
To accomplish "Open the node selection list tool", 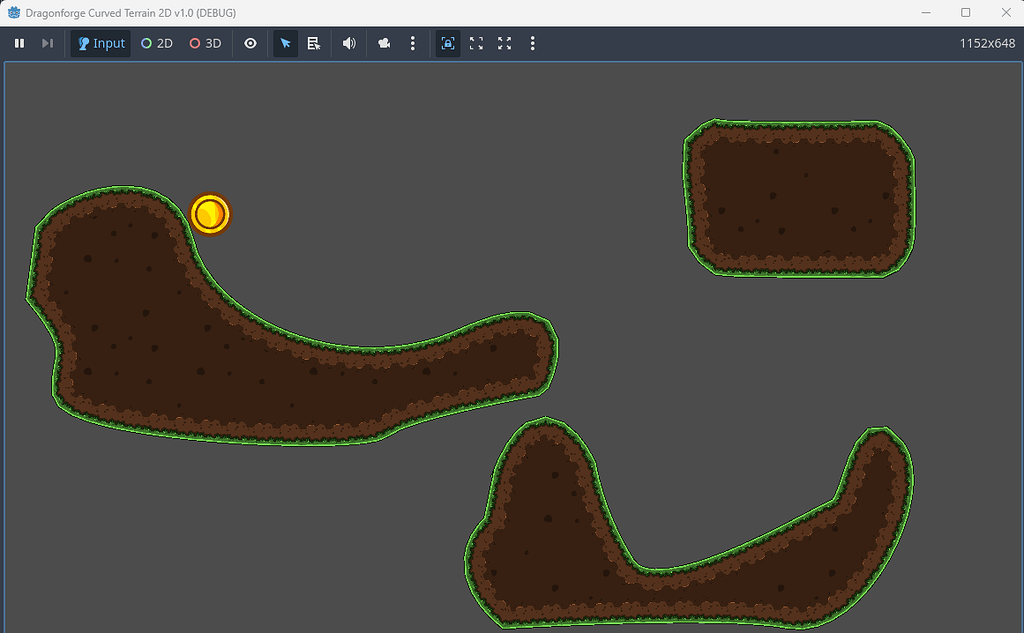I will point(313,43).
